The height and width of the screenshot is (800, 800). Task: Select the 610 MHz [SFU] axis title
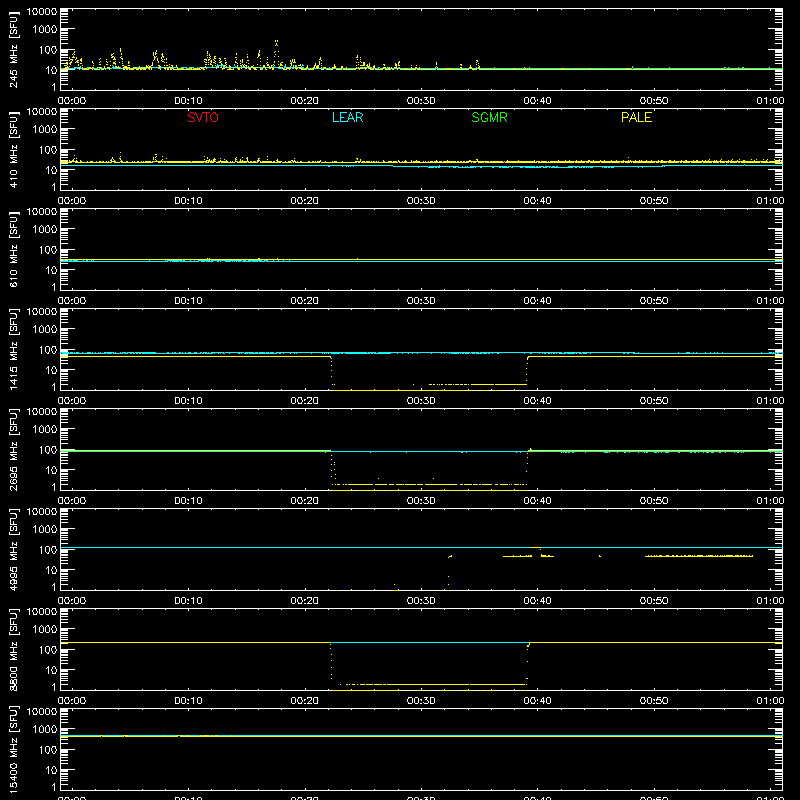[x=14, y=249]
